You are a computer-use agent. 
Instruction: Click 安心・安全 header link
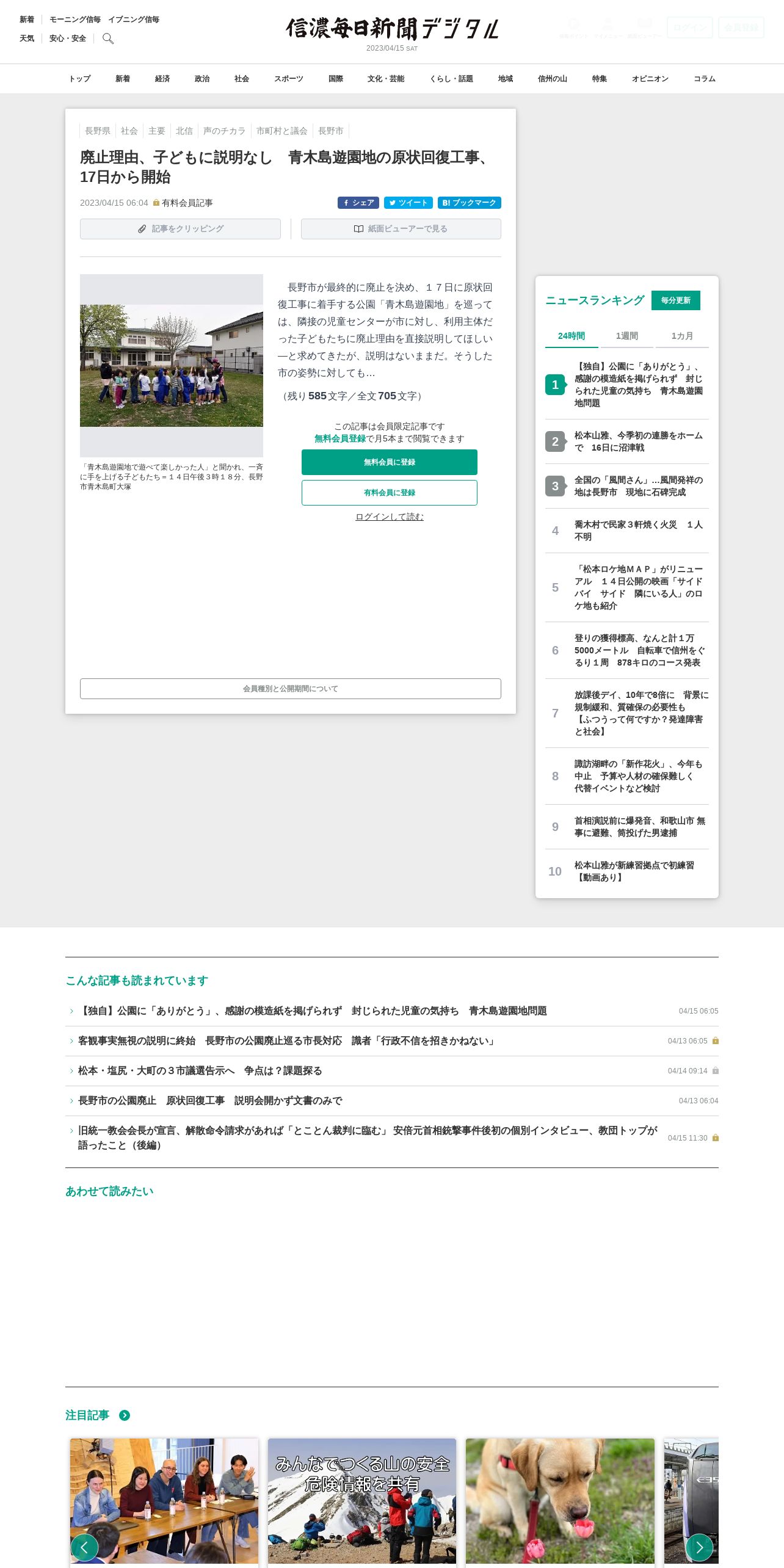[x=68, y=38]
